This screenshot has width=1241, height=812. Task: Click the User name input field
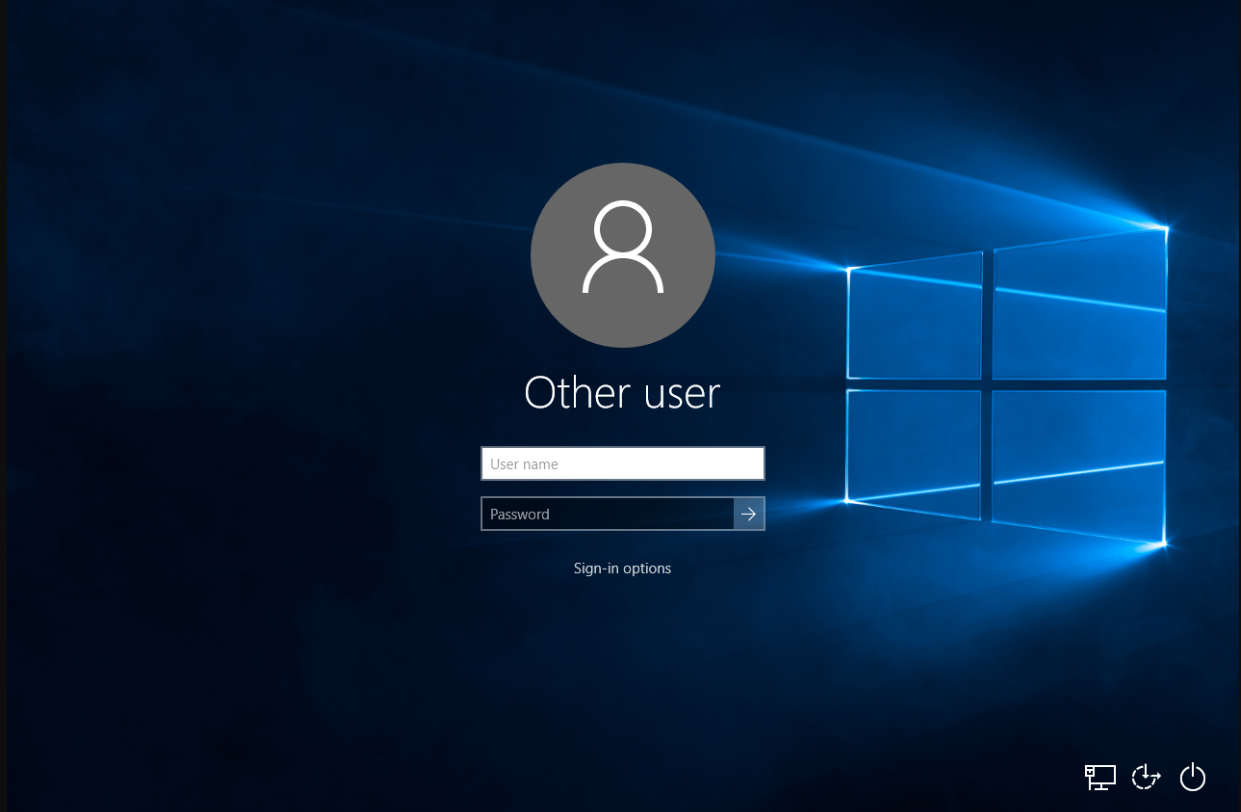click(x=622, y=463)
